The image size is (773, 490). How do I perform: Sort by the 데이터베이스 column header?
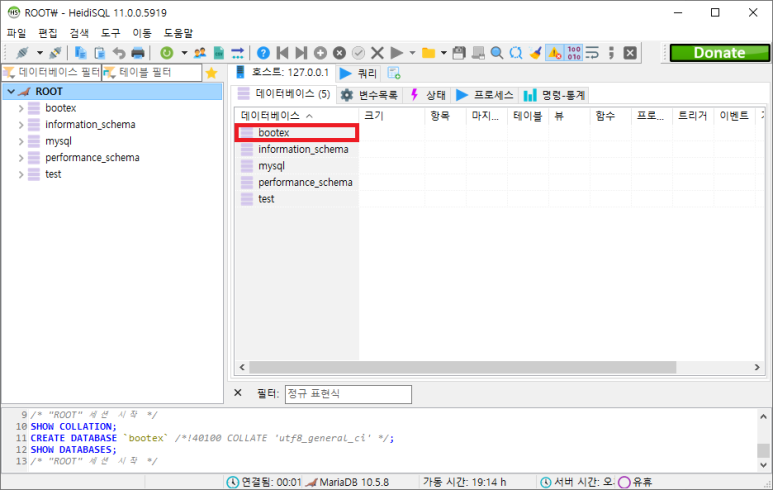click(x=296, y=116)
